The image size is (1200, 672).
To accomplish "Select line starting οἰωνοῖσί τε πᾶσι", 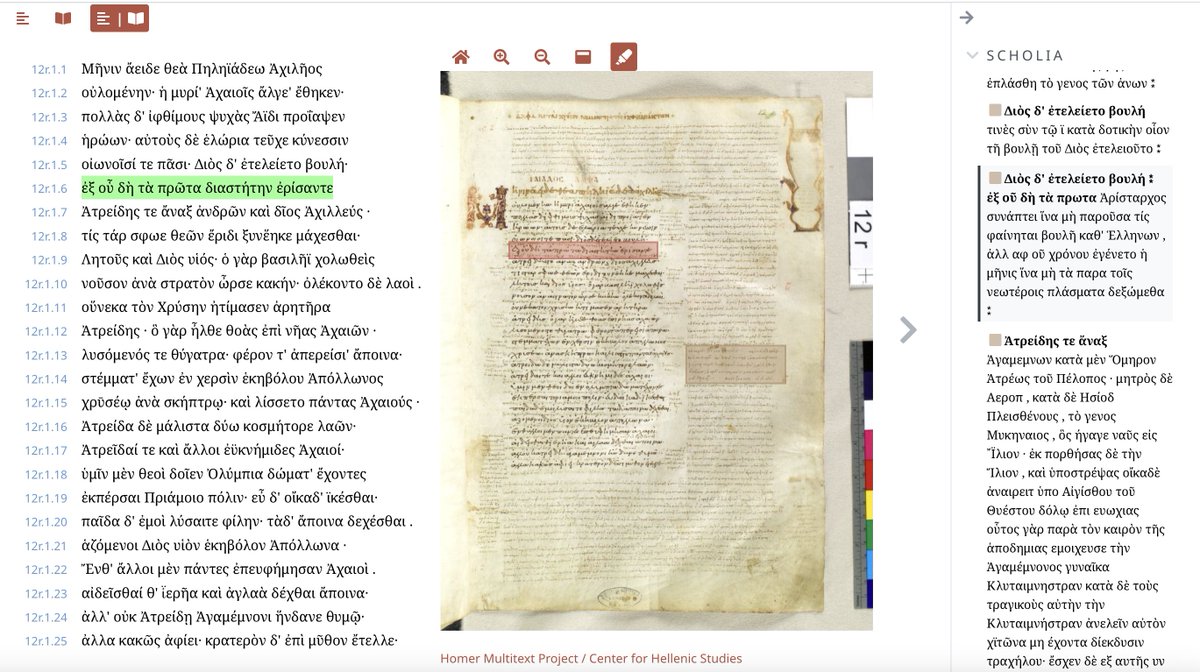I will pos(214,165).
